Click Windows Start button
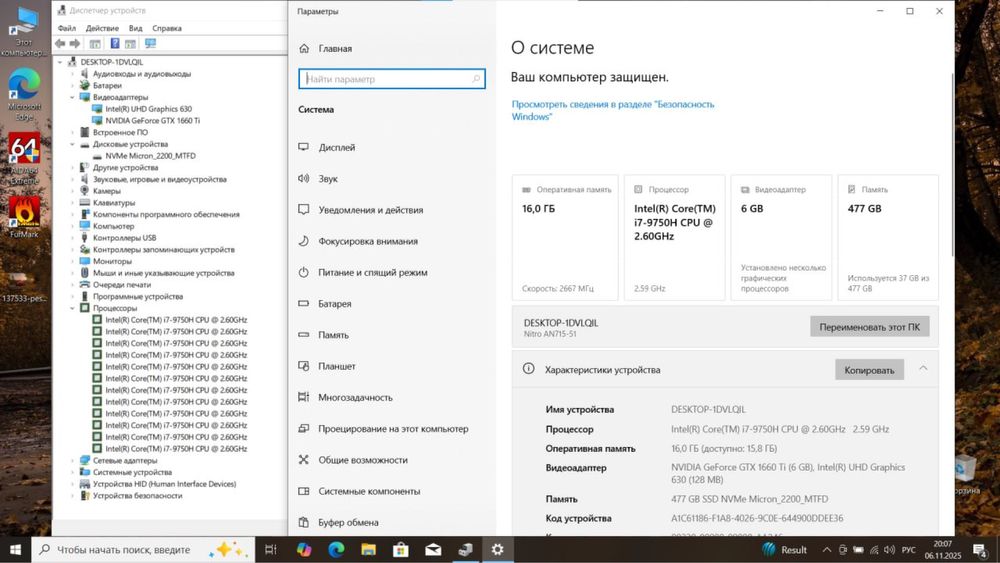Viewport: 1000px width, 563px height. pos(15,550)
